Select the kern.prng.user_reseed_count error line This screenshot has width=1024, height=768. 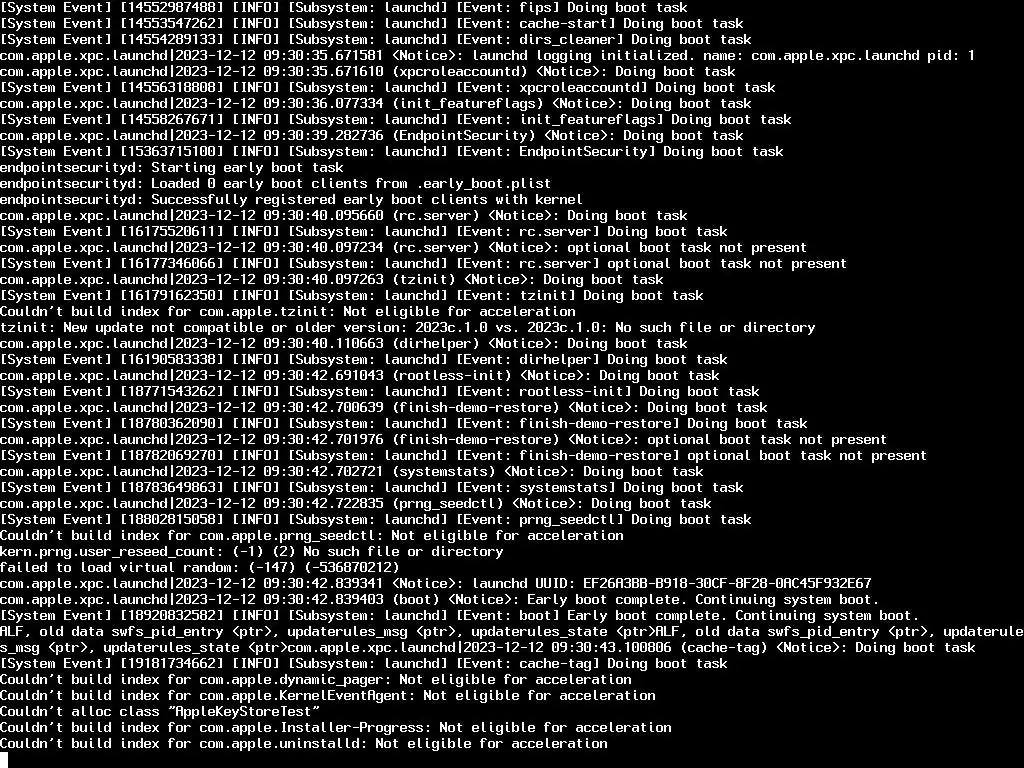pos(251,552)
